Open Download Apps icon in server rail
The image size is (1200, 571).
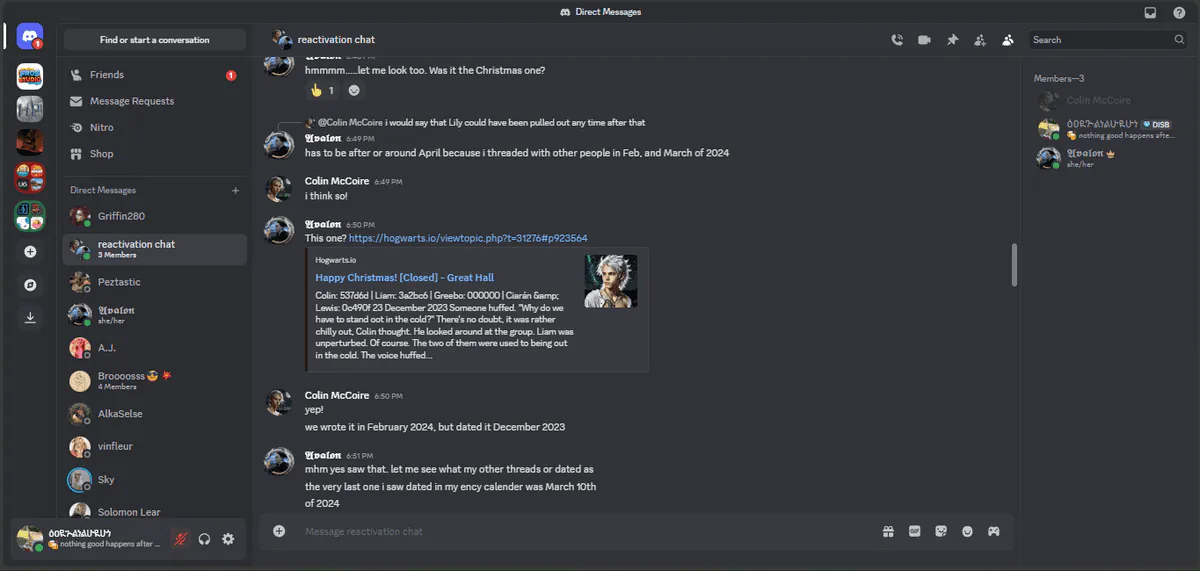click(x=30, y=318)
